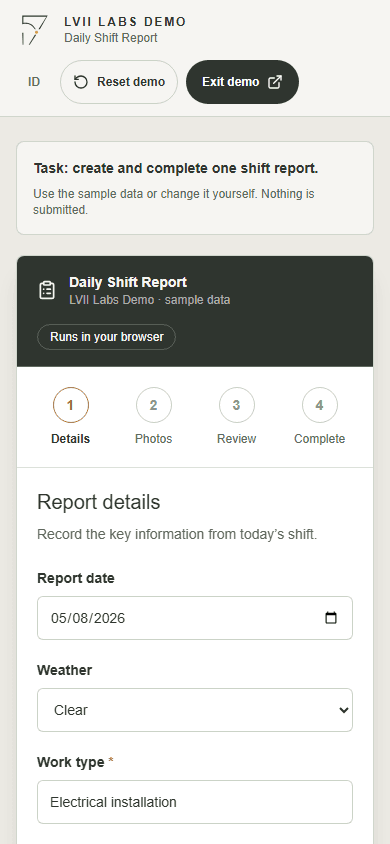Click the 'Use the sample data' hint text
The height and width of the screenshot is (844, 390).
tap(174, 202)
